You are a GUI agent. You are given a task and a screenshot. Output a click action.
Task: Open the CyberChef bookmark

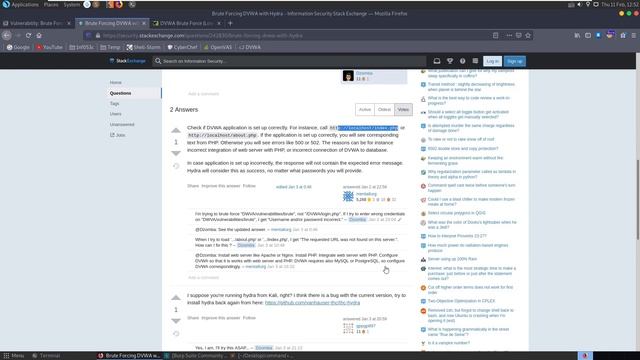182,47
